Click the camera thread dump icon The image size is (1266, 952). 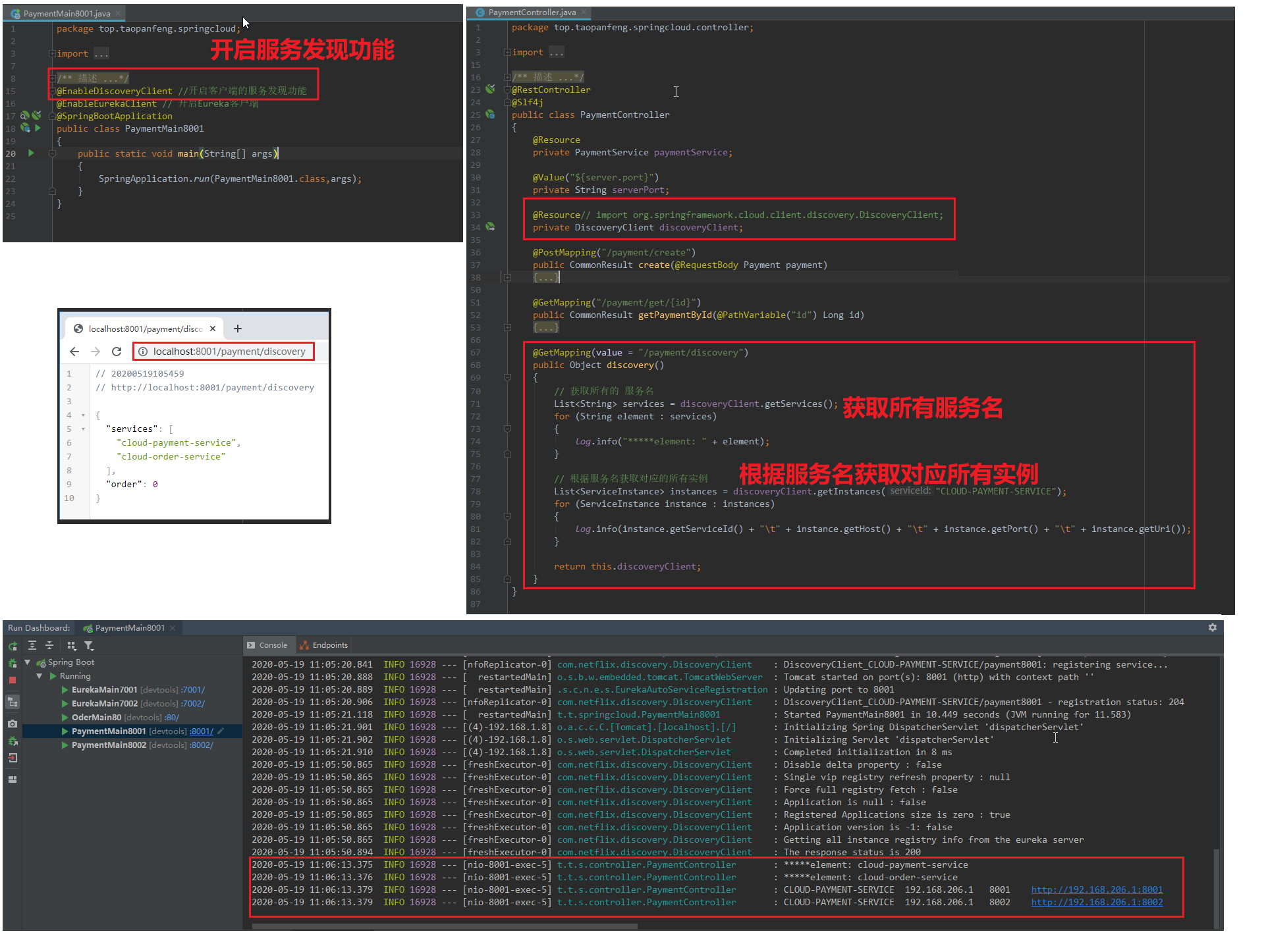pyautogui.click(x=13, y=724)
